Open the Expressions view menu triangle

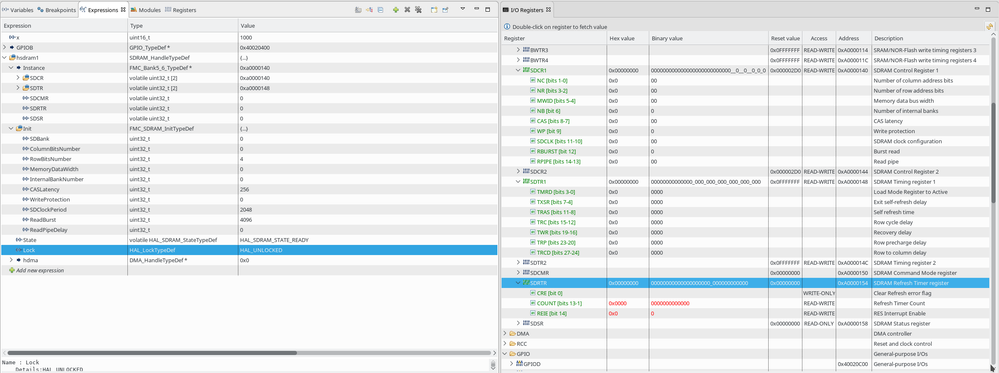click(x=463, y=10)
